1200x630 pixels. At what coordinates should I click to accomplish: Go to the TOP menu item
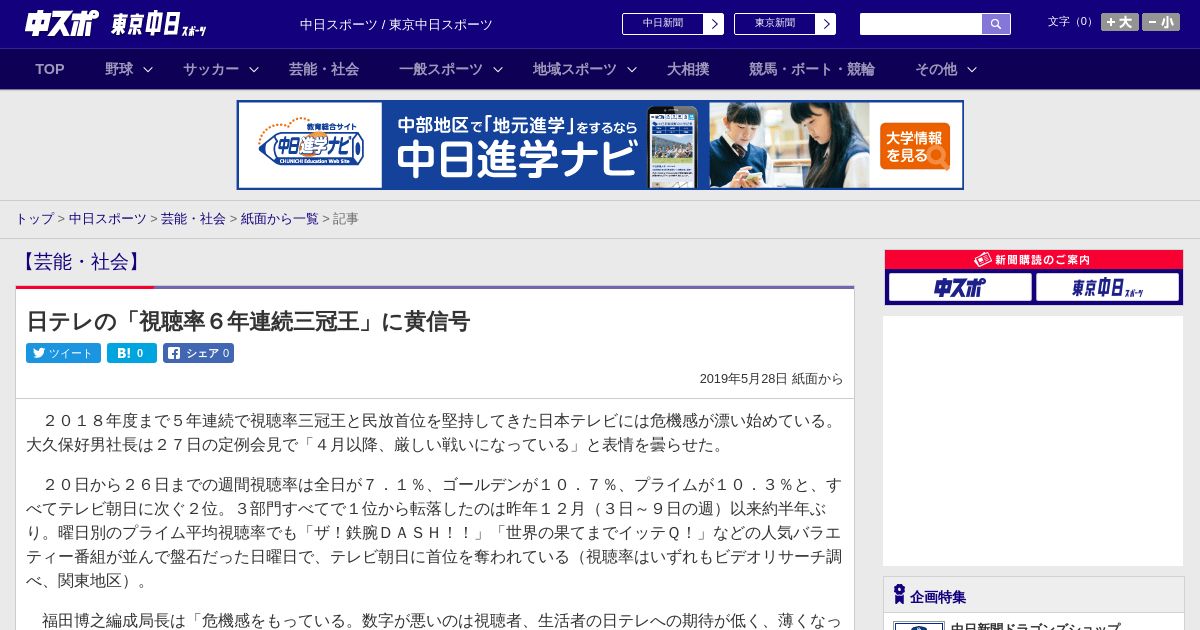50,69
